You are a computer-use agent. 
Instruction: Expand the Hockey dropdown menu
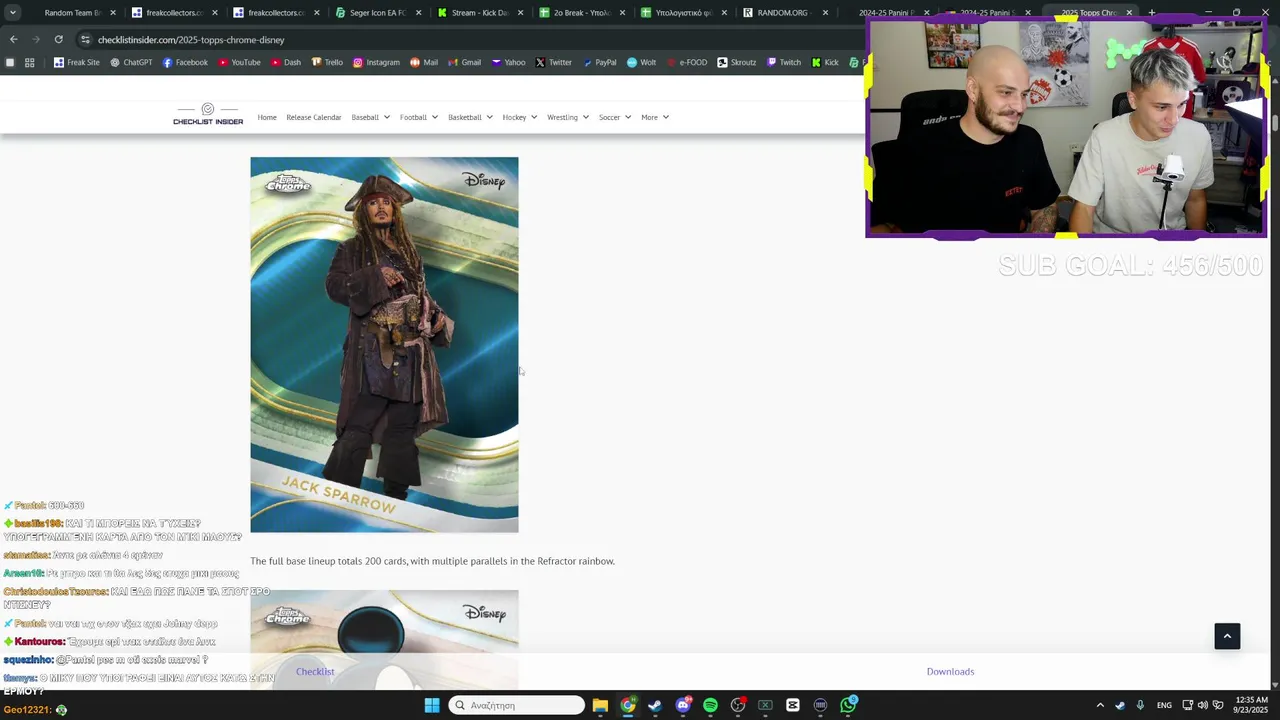[x=520, y=117]
